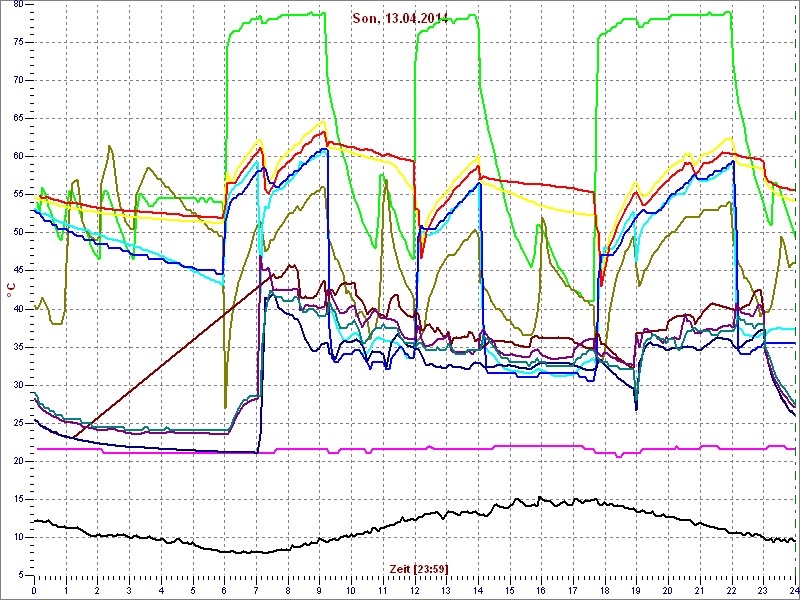
Task: Select the 60 value on the temperature axis
Action: (x=17, y=157)
